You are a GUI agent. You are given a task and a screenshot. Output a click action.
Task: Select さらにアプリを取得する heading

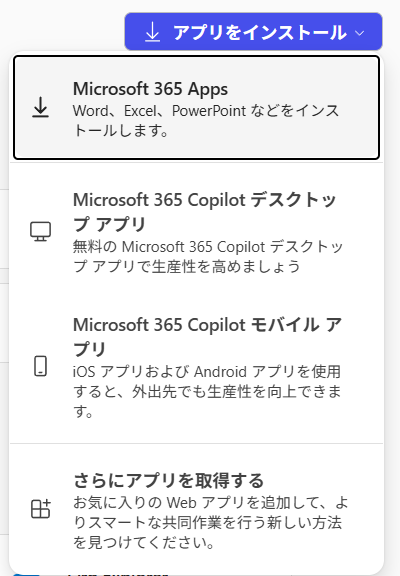pyautogui.click(x=168, y=480)
